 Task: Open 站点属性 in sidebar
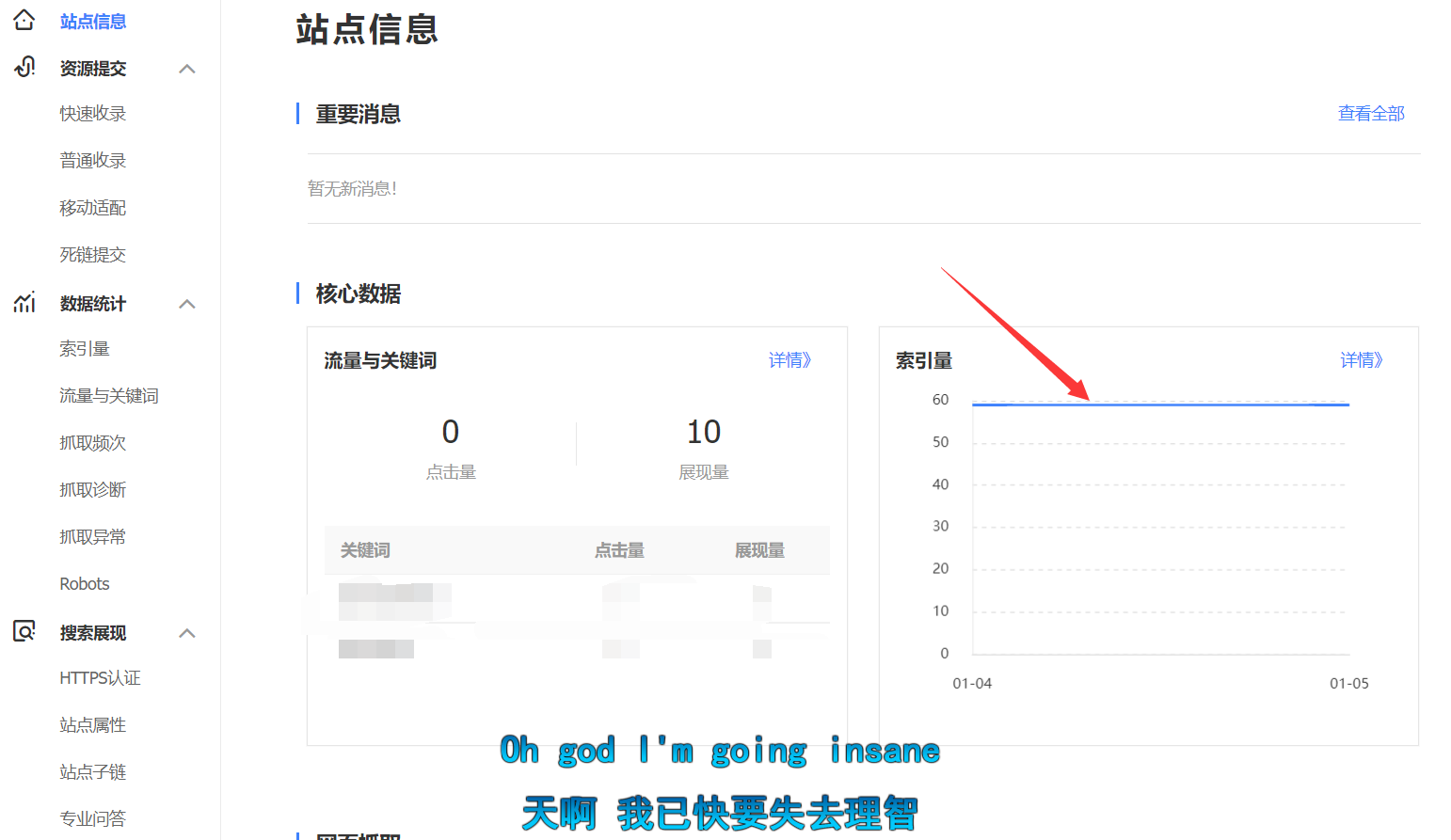[93, 725]
